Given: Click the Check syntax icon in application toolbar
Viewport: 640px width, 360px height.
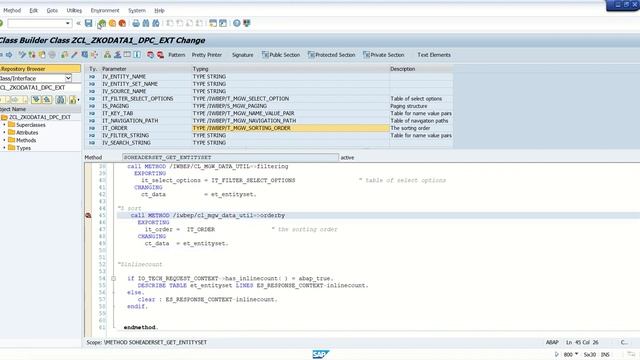Looking at the screenshot, I should point(64,55).
